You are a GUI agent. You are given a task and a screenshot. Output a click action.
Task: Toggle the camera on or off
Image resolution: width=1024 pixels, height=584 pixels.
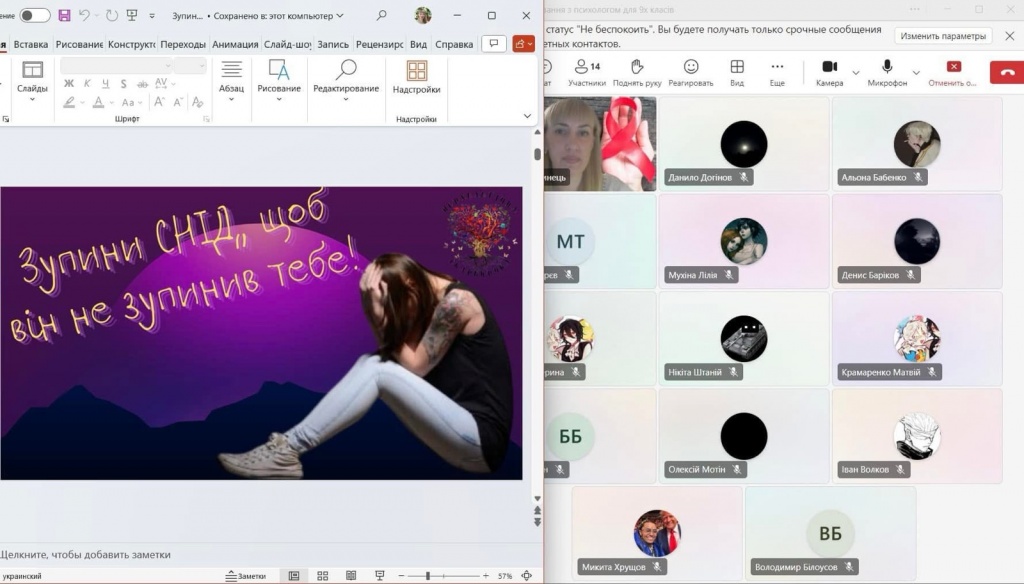pyautogui.click(x=829, y=73)
